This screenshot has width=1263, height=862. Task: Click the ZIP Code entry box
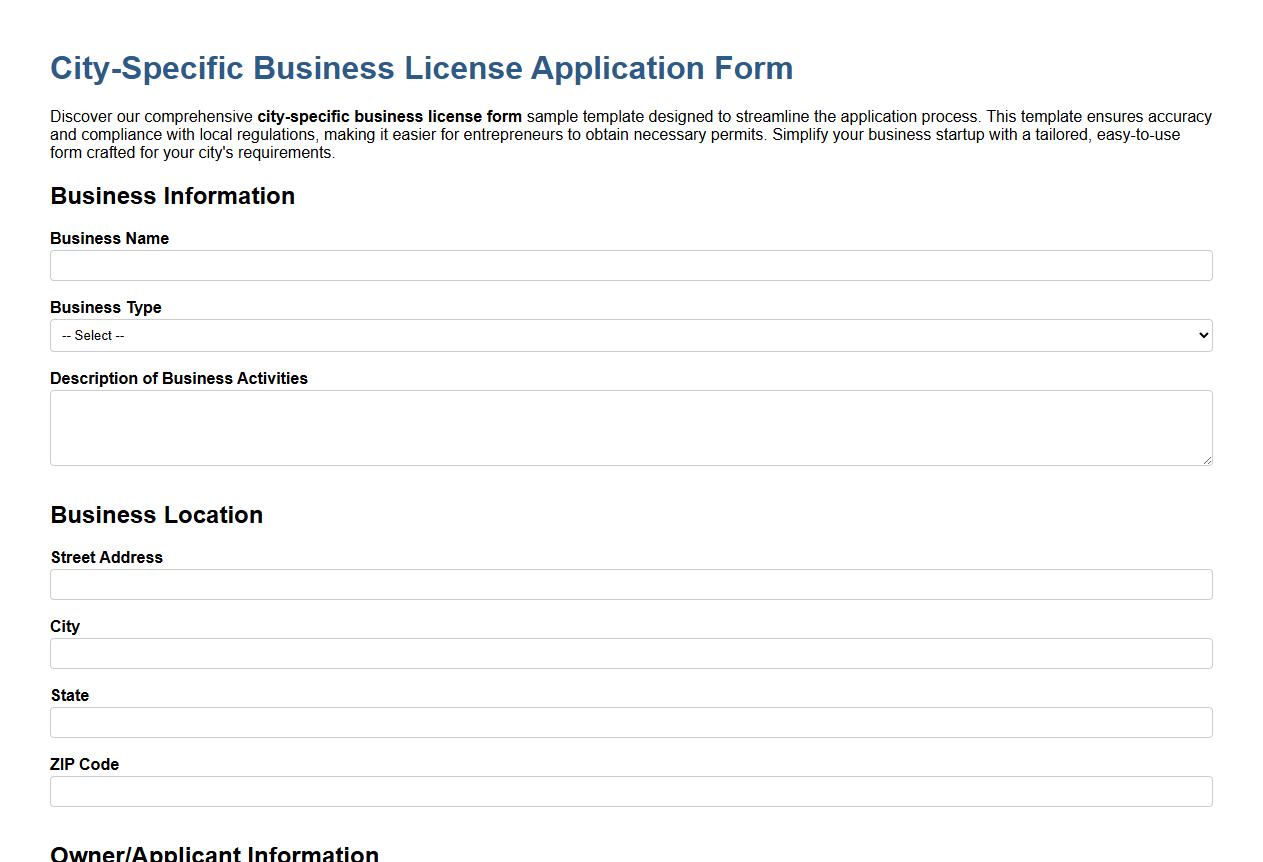pyautogui.click(x=631, y=791)
